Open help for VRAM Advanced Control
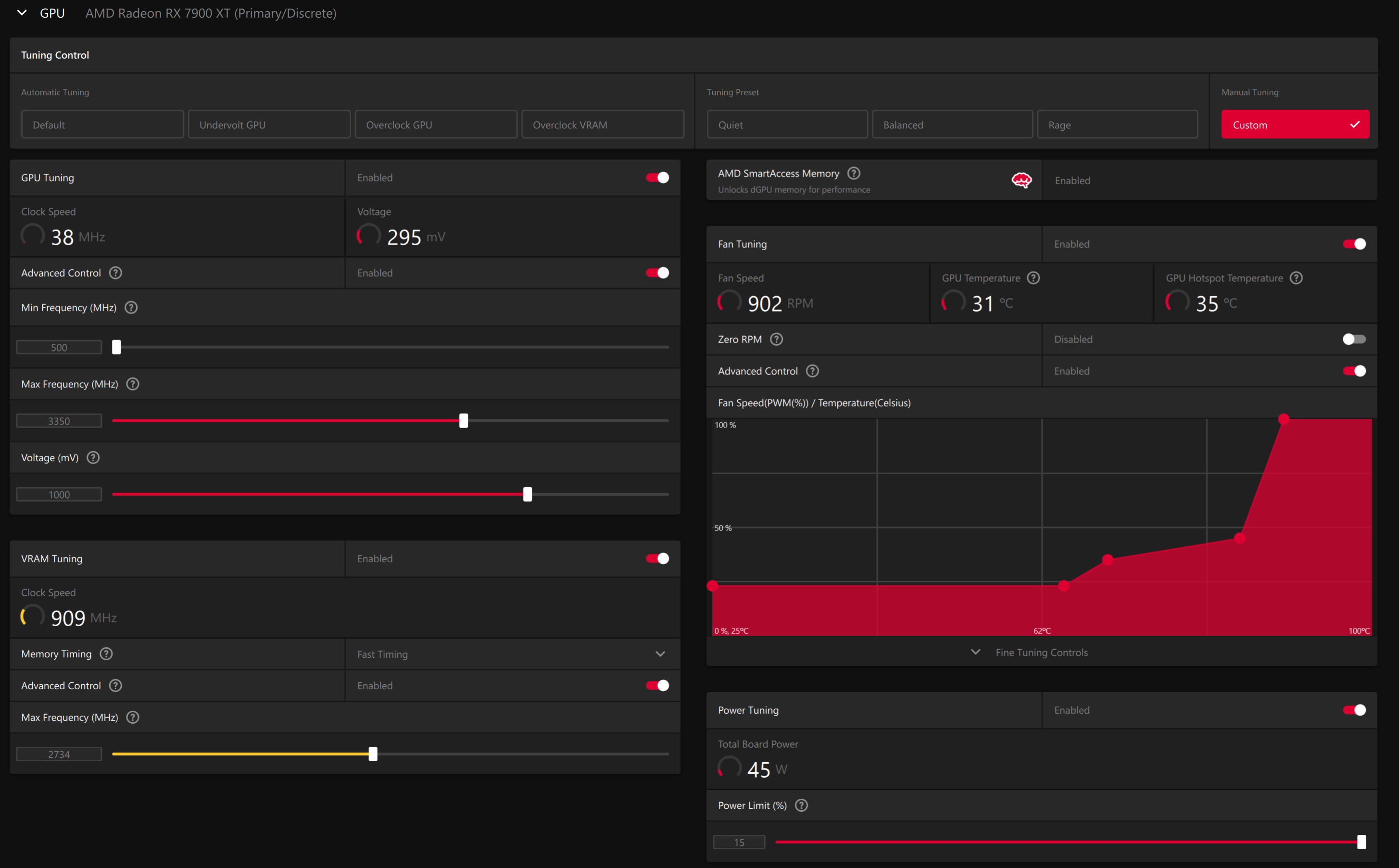Viewport: 1399px width, 868px height. (x=115, y=685)
